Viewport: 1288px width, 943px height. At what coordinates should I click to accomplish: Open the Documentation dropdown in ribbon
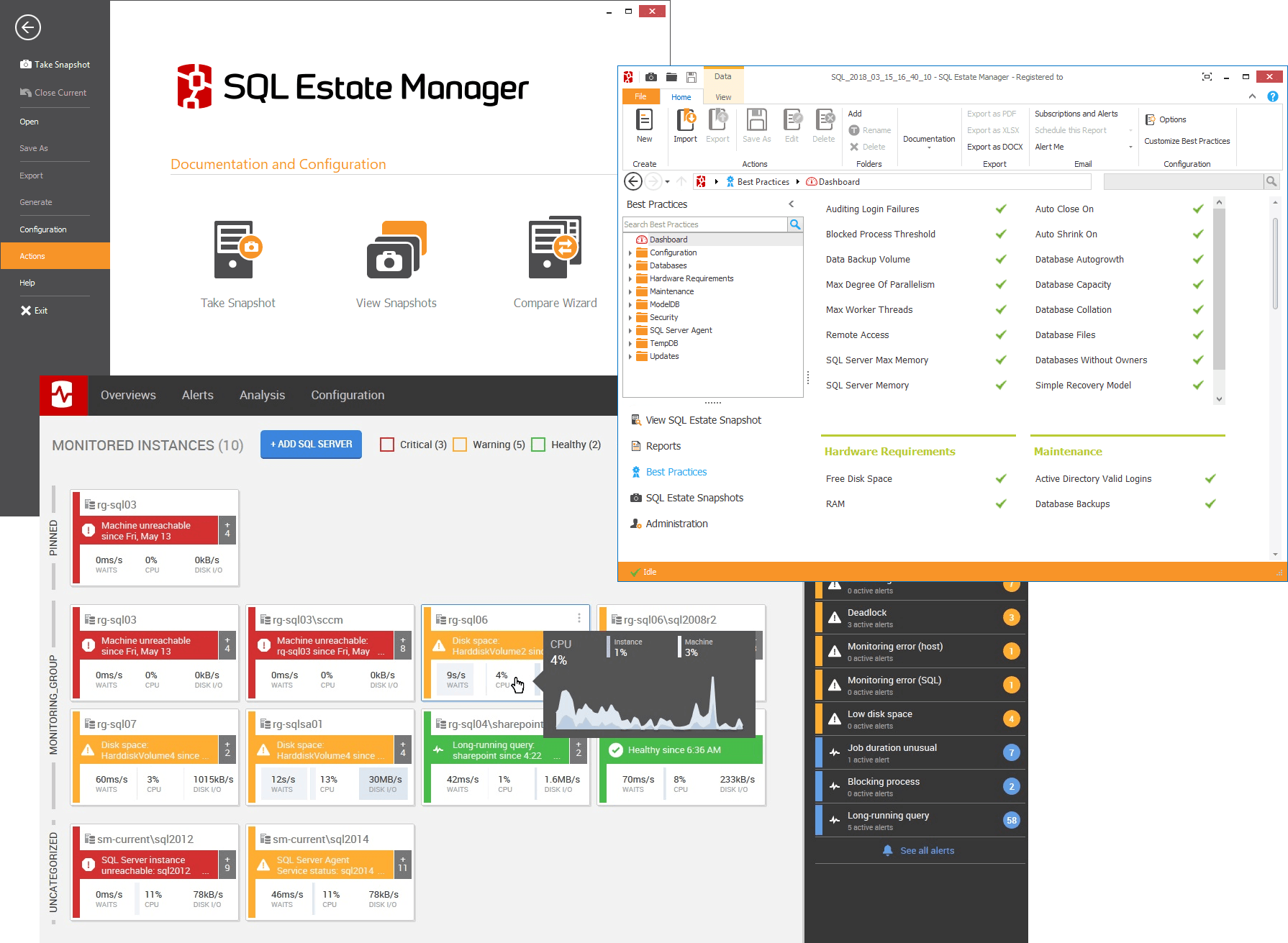[929, 140]
